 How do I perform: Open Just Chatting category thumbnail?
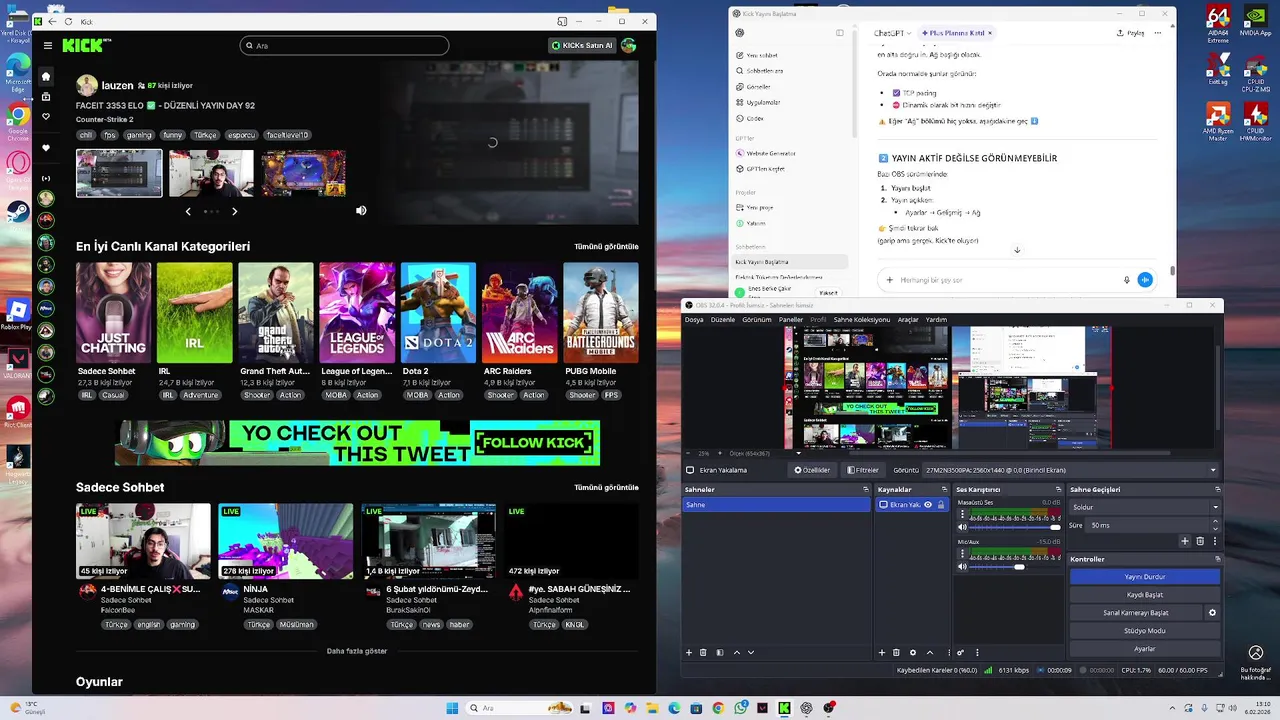coord(113,313)
